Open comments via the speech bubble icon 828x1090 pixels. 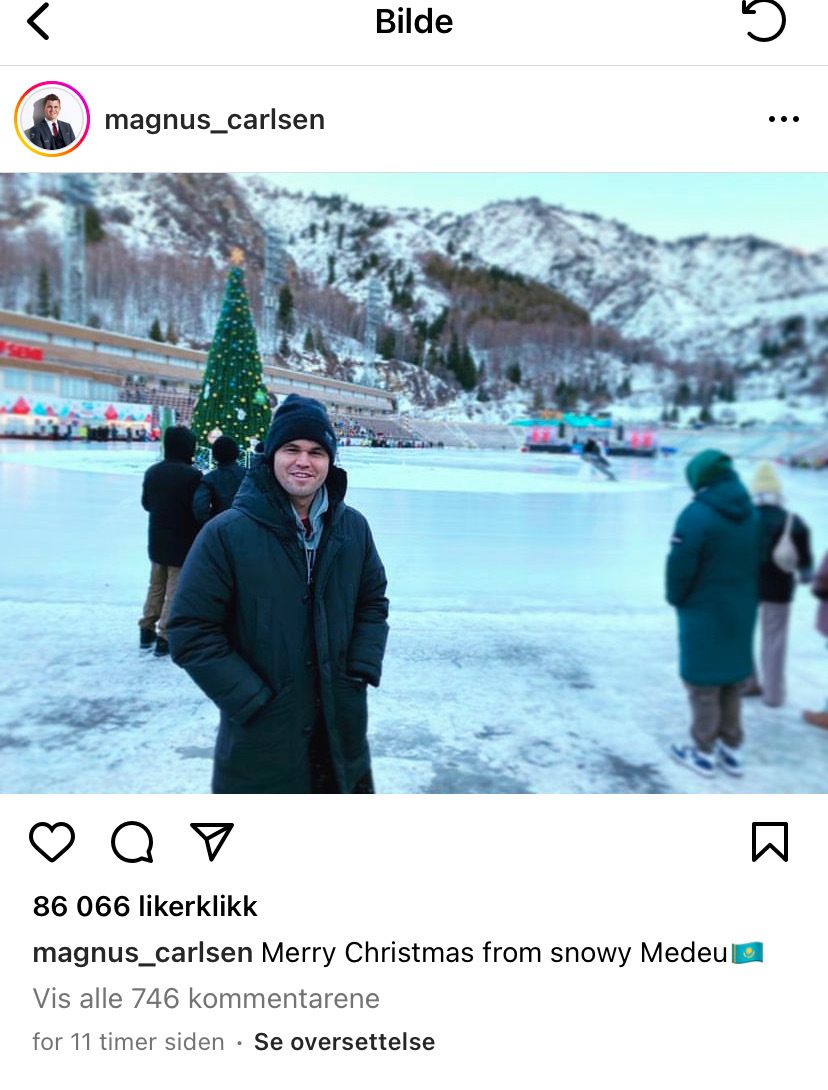tap(132, 842)
